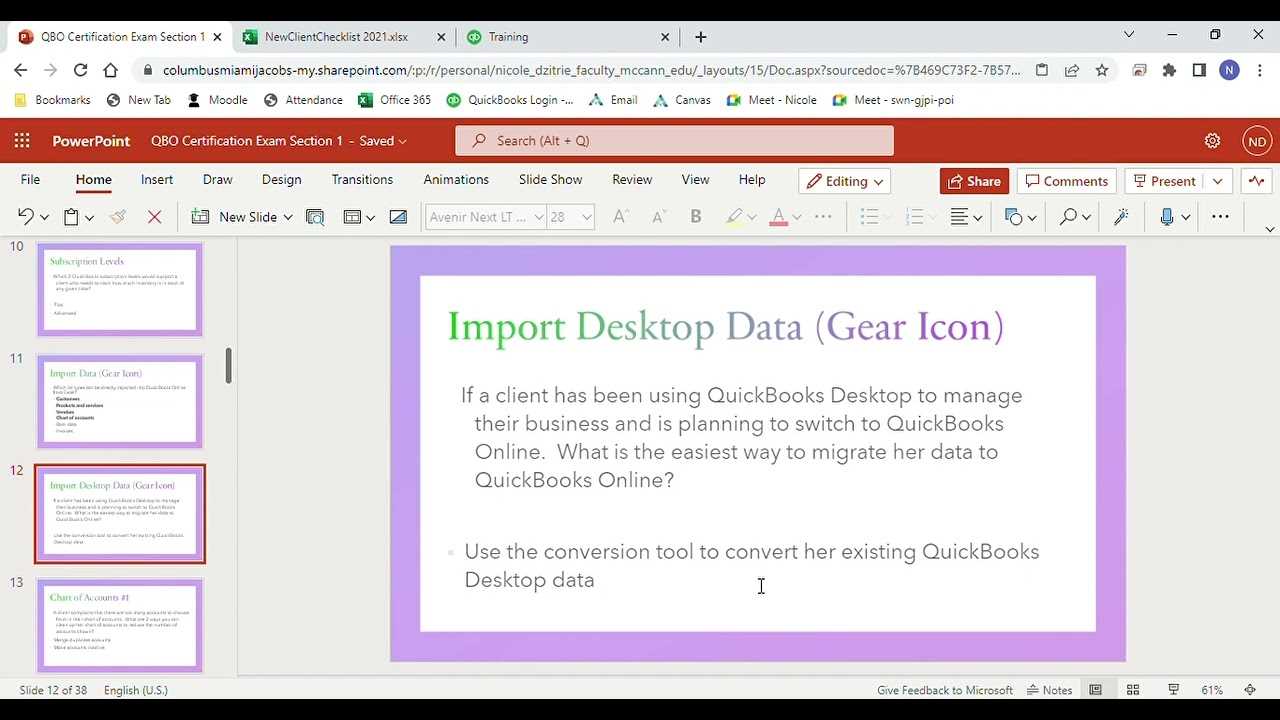Click the Paste clipboard icon
The height and width of the screenshot is (720, 1280).
coord(71,217)
